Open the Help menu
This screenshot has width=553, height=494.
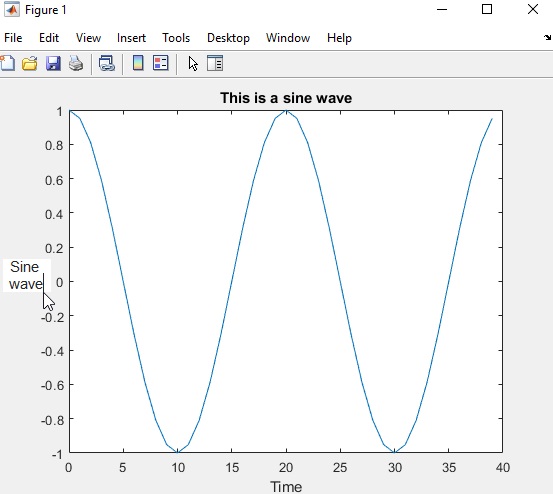point(339,38)
